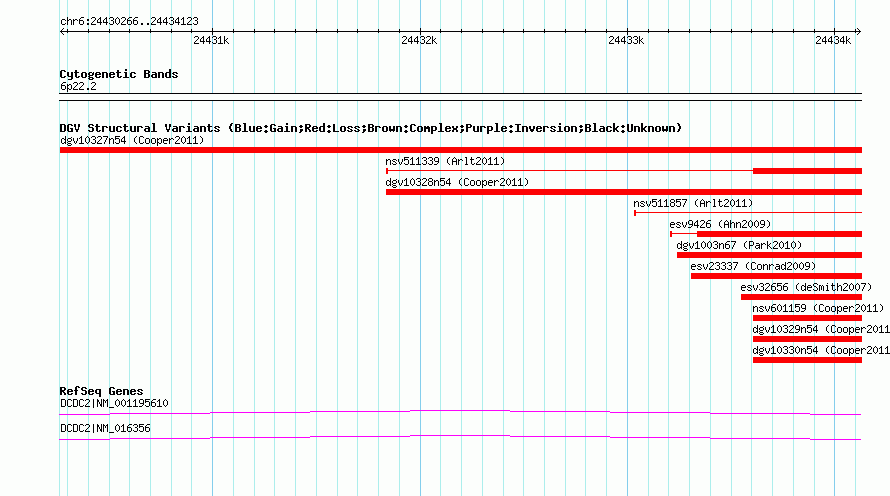
Task: Click the dgv10329n54 (Cooper2011 label
Action: click(x=821, y=329)
